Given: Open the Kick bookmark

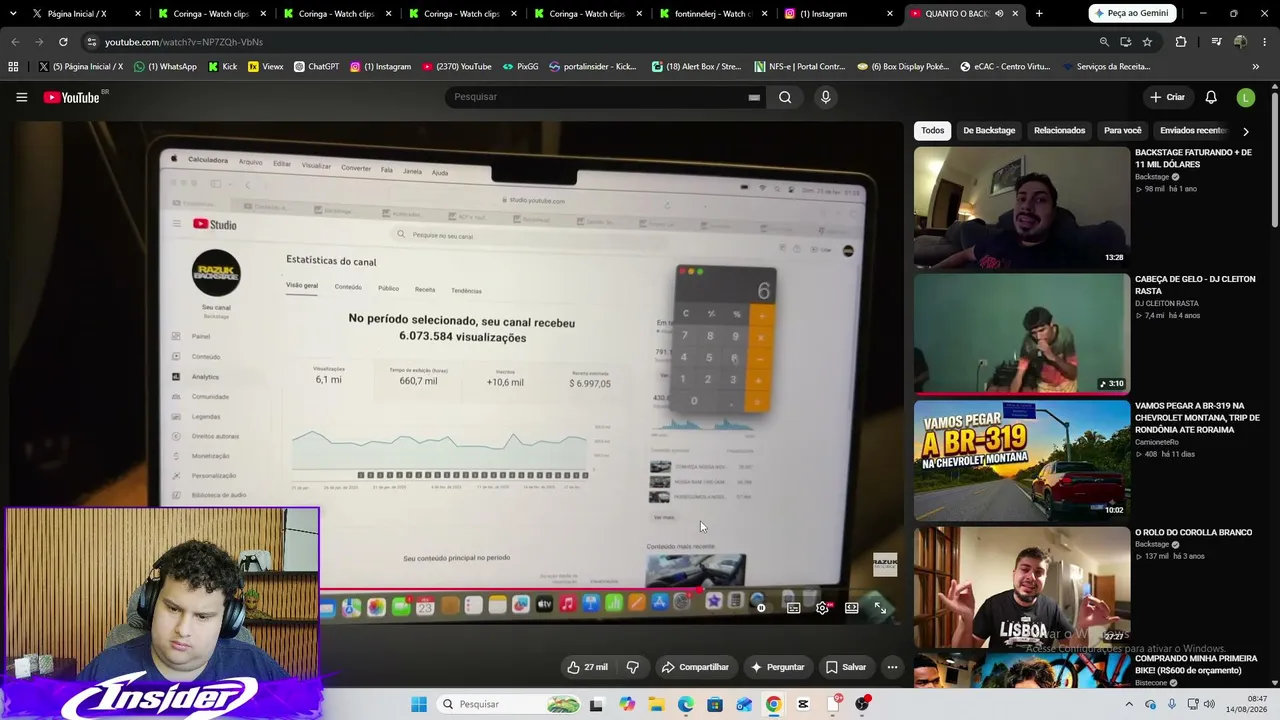Looking at the screenshot, I should coord(223,67).
